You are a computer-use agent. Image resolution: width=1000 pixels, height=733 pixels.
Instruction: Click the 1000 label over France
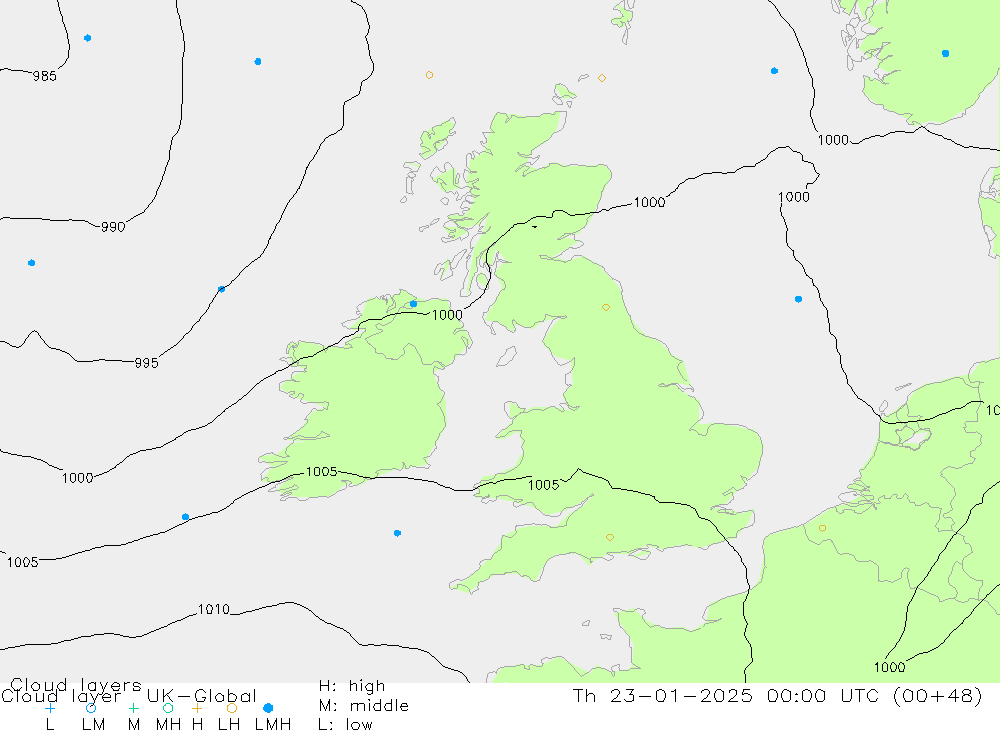(889, 667)
